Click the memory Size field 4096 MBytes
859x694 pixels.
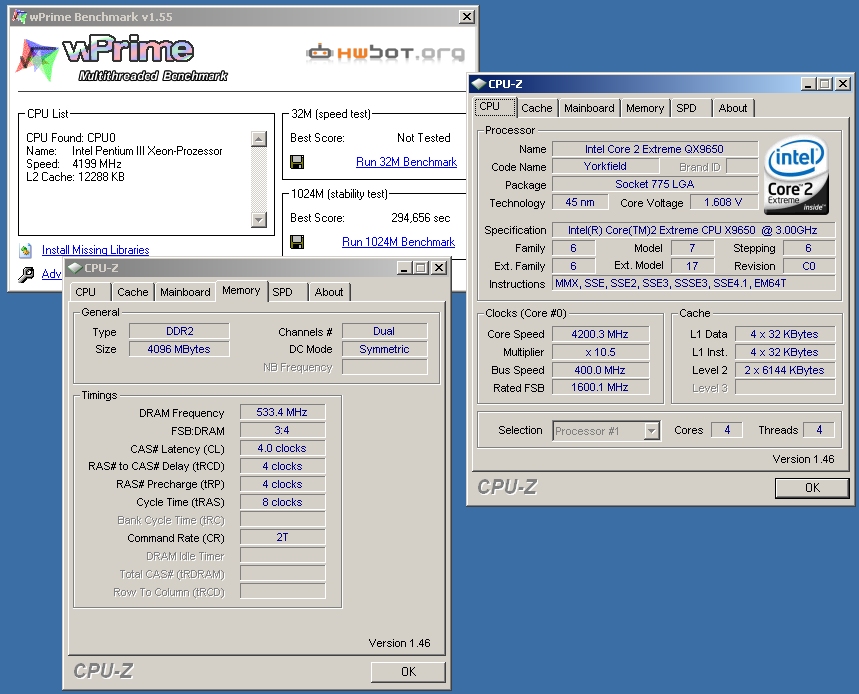pos(179,349)
